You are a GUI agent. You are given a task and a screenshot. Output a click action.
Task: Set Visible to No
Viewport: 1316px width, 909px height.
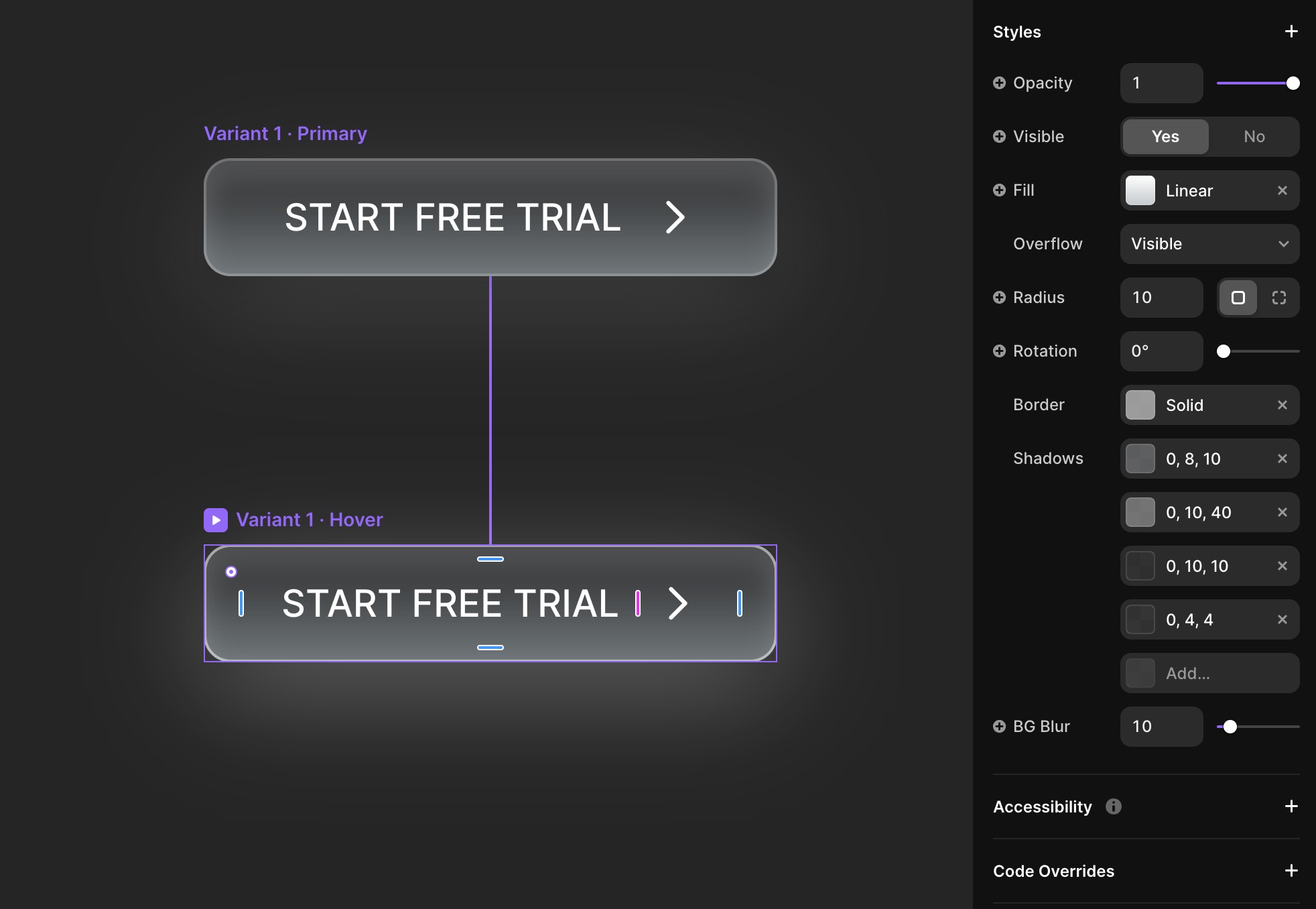(1254, 137)
